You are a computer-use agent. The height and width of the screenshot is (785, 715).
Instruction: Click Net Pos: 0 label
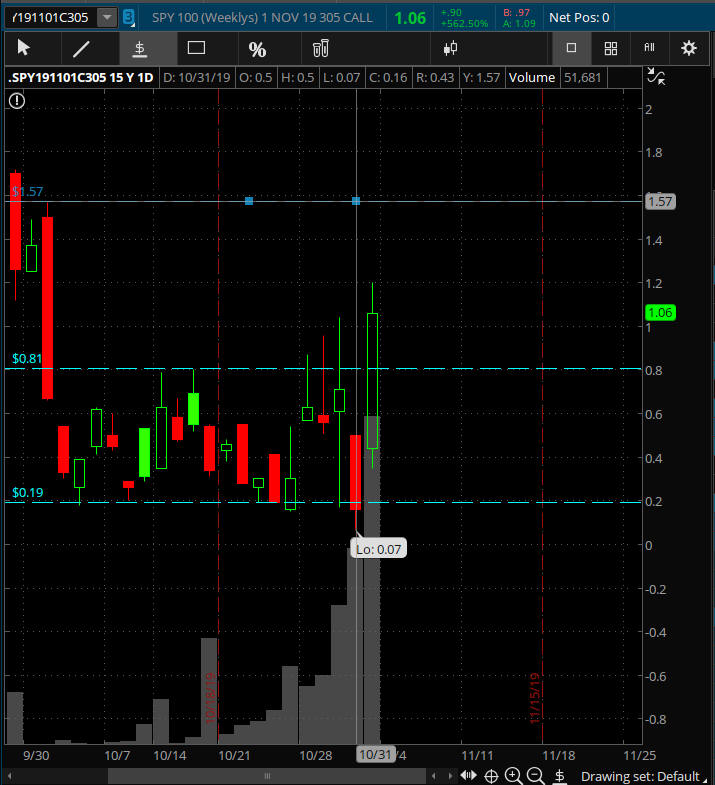[579, 18]
